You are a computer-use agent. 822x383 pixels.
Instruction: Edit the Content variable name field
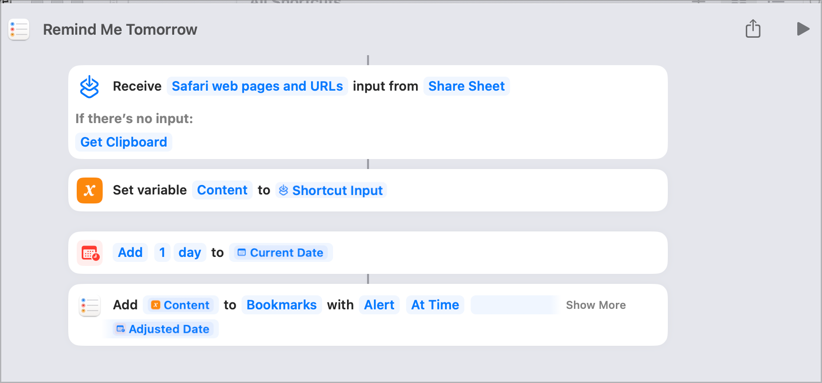[x=222, y=190]
